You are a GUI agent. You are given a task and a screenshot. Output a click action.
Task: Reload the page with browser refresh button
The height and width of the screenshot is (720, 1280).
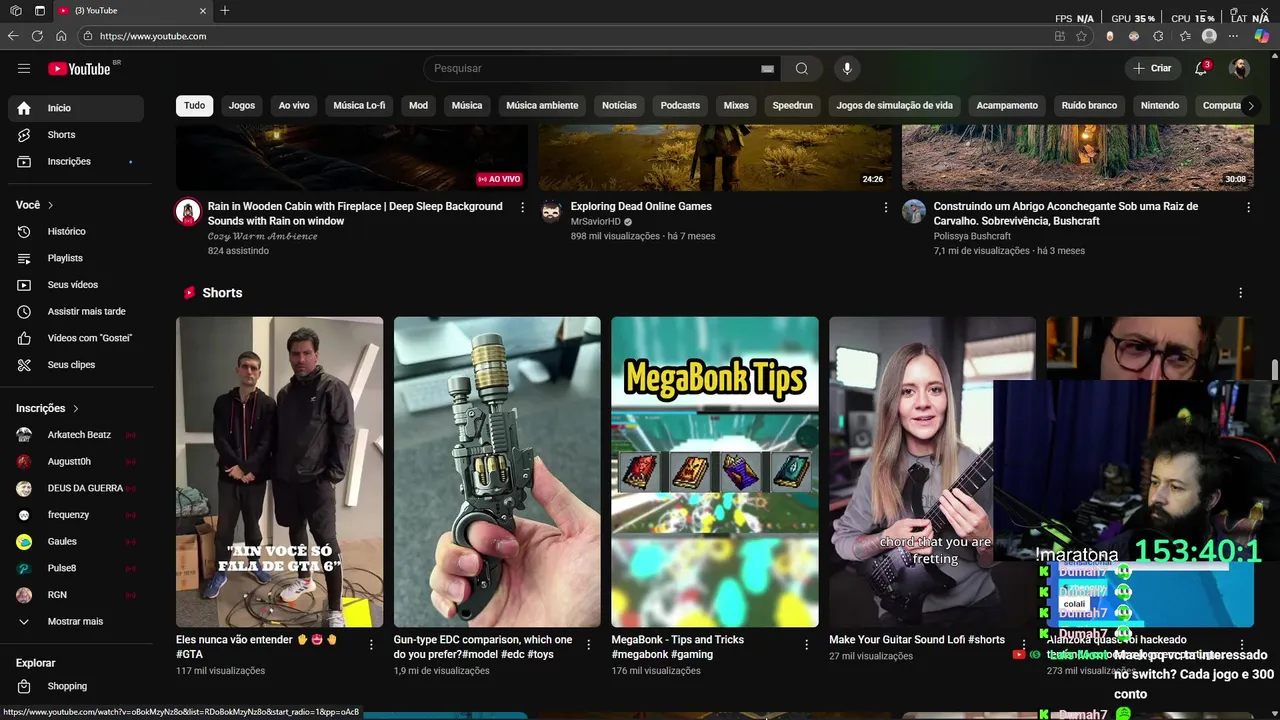point(37,36)
